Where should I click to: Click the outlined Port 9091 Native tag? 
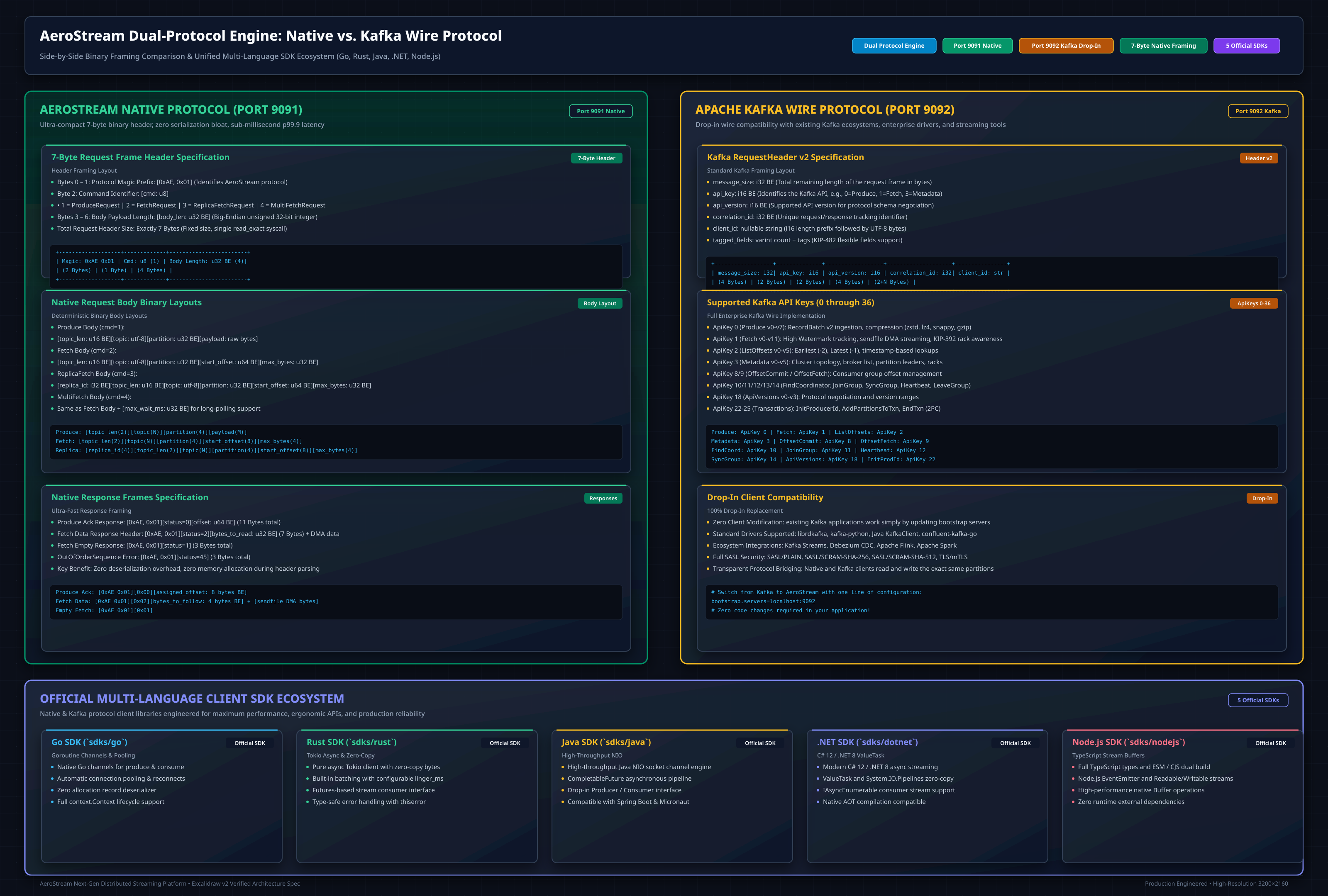(601, 111)
